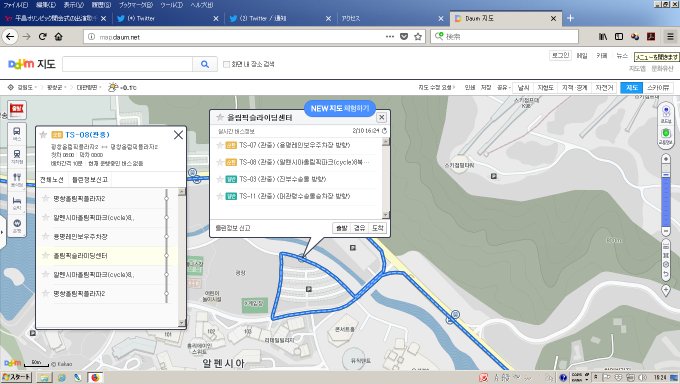Show restaurants via fork-and-knife icon
Screen dimensions: 680x384
click(x=16, y=179)
